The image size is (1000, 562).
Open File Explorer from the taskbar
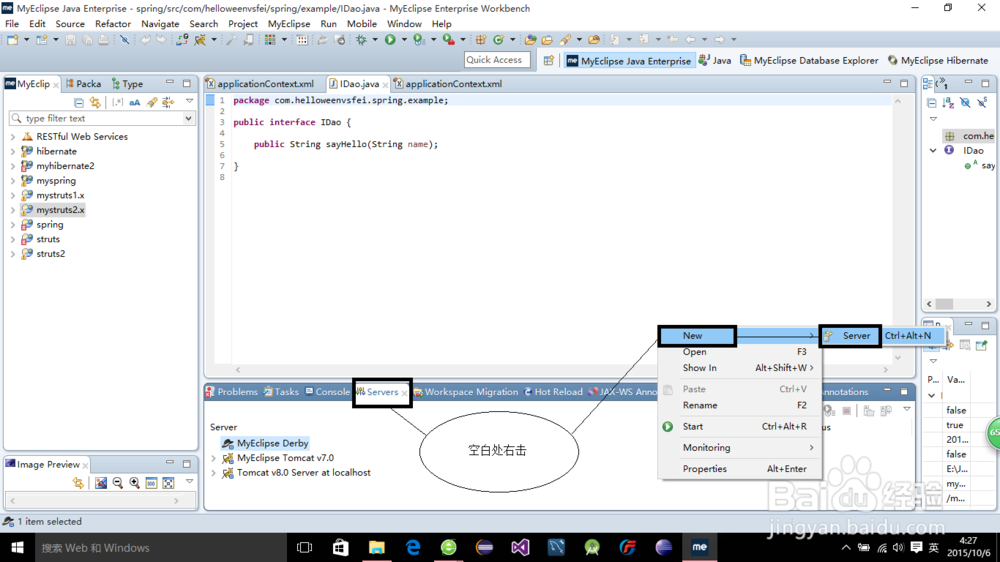point(377,547)
